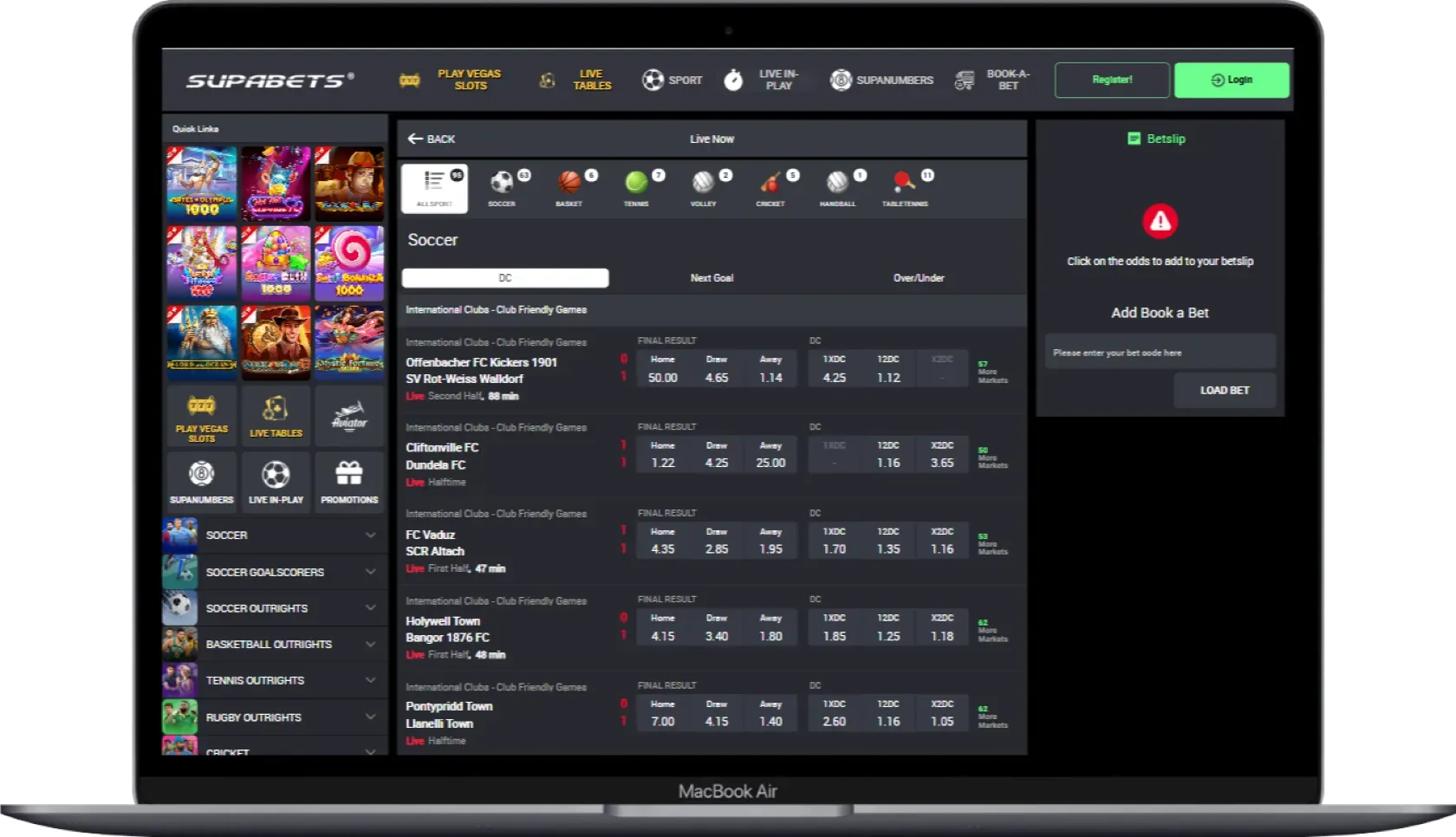This screenshot has height=837, width=1456.
Task: Pick Away odds 1.14 for SV Rot-Weiss Walldorf
Action: [x=770, y=369]
